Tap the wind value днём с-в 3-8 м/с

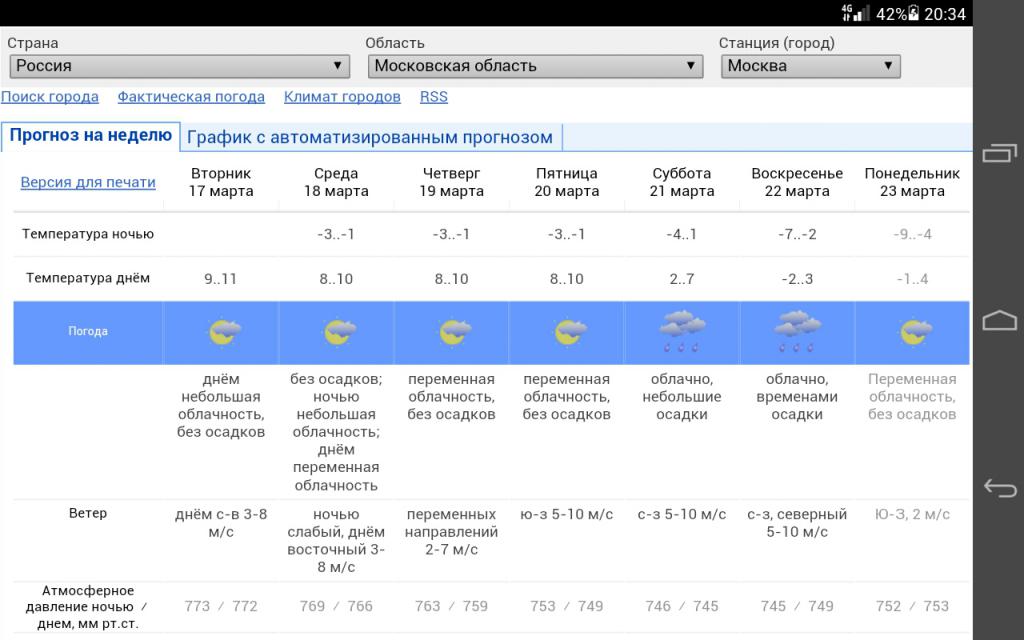221,523
